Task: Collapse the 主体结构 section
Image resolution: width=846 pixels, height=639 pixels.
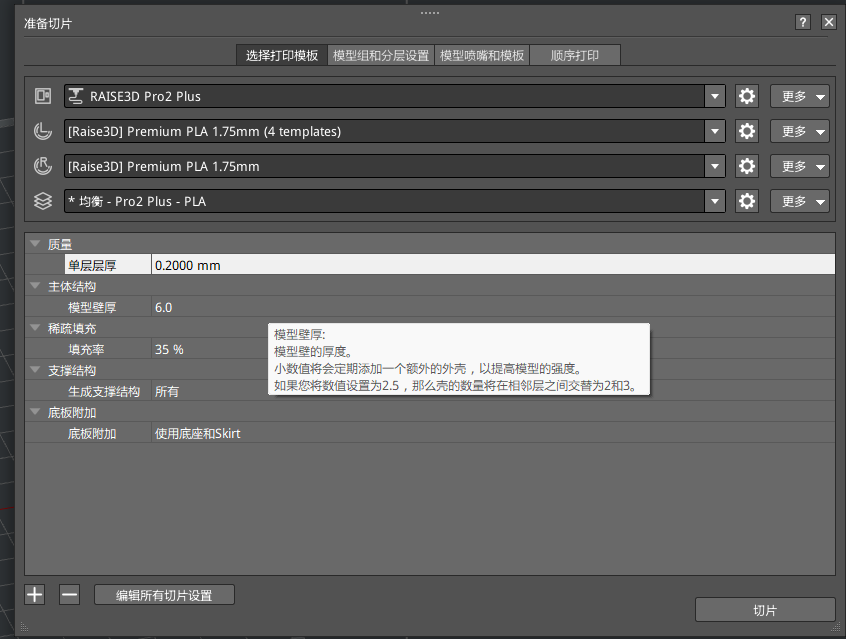Action: [x=36, y=286]
